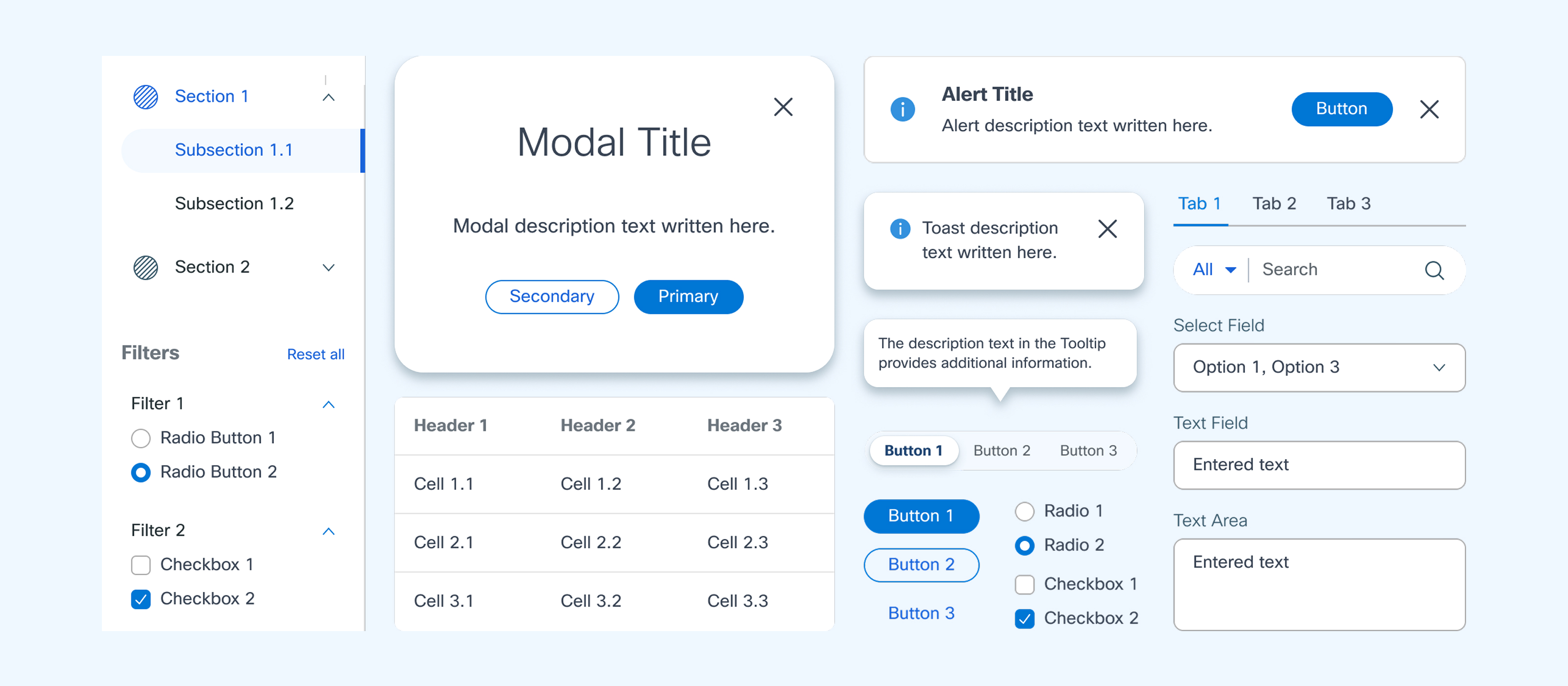Expand Section 2 with its chevron
The image size is (1568, 686).
tap(328, 268)
